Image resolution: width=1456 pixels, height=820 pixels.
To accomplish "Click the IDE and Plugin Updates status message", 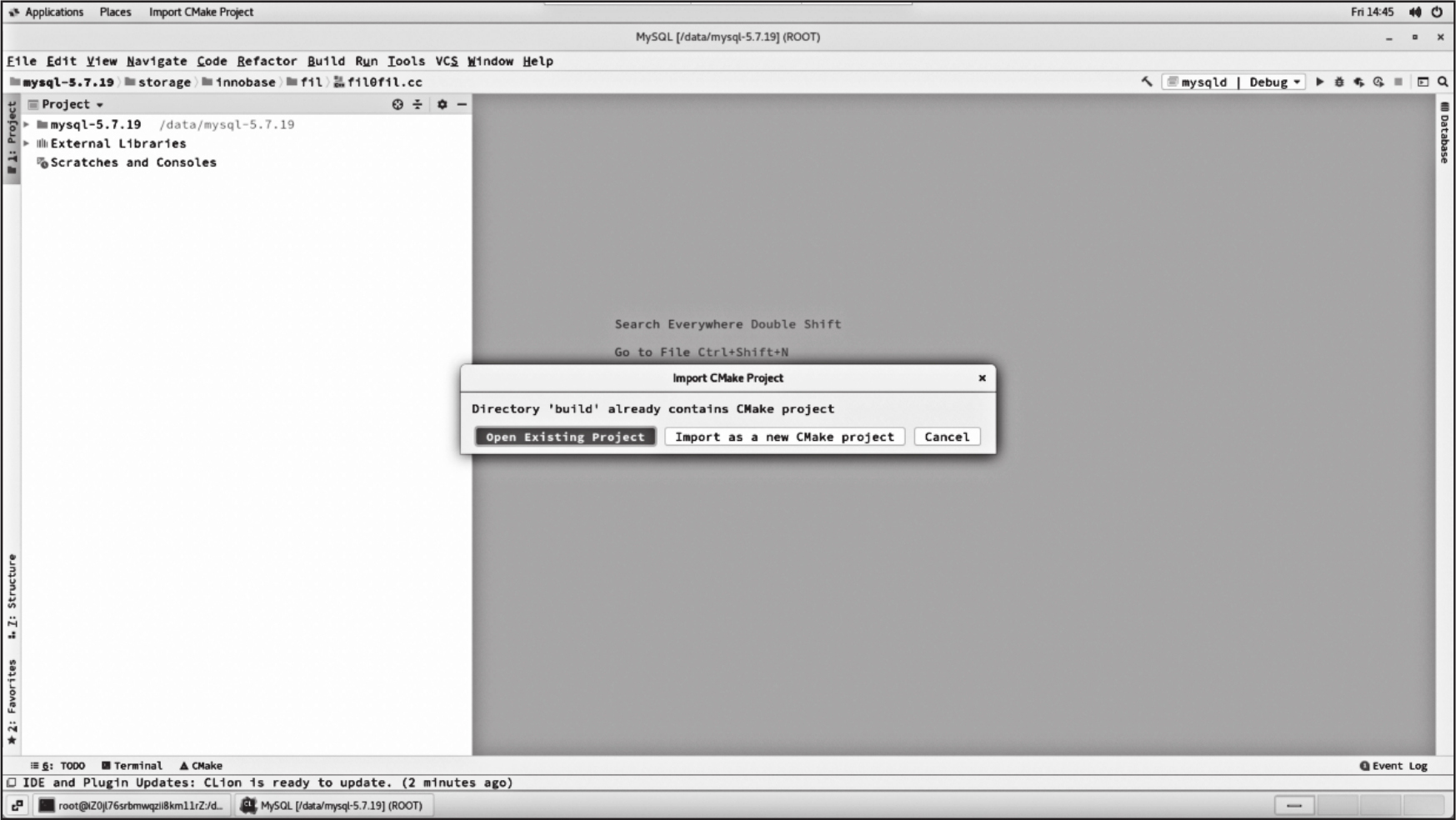I will coord(268,782).
